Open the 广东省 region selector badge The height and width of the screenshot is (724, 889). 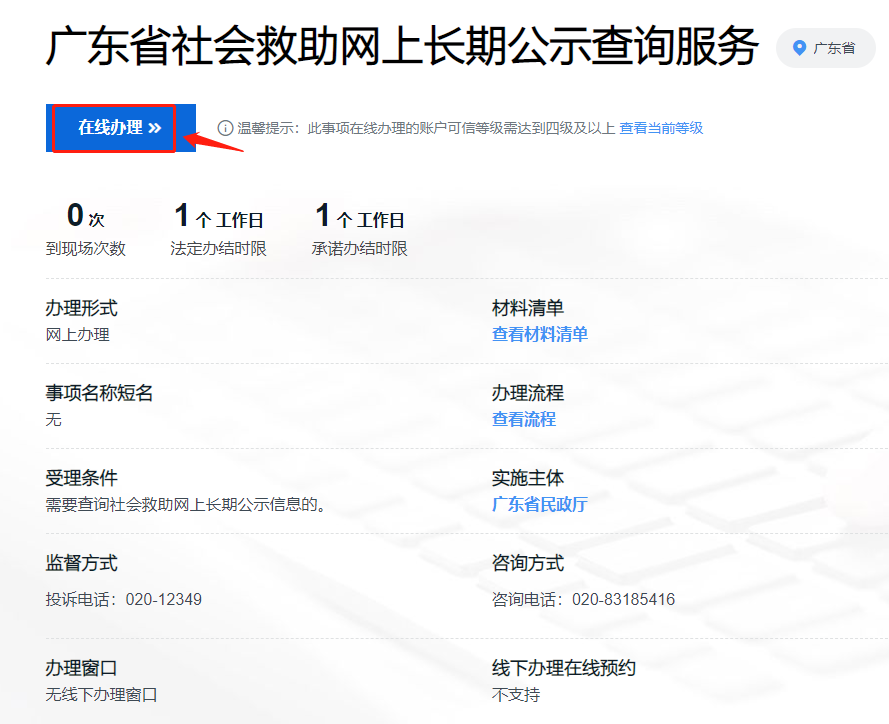coord(825,48)
